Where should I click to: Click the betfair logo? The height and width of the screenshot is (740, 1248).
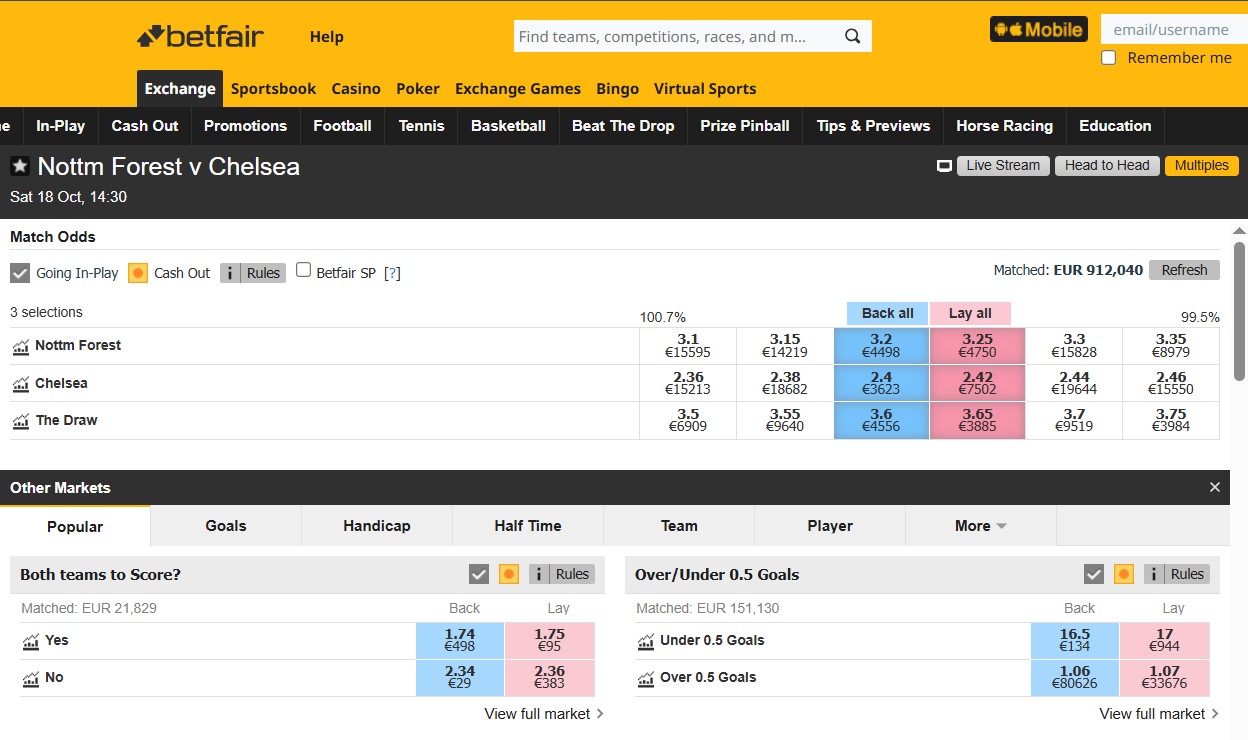pos(199,36)
